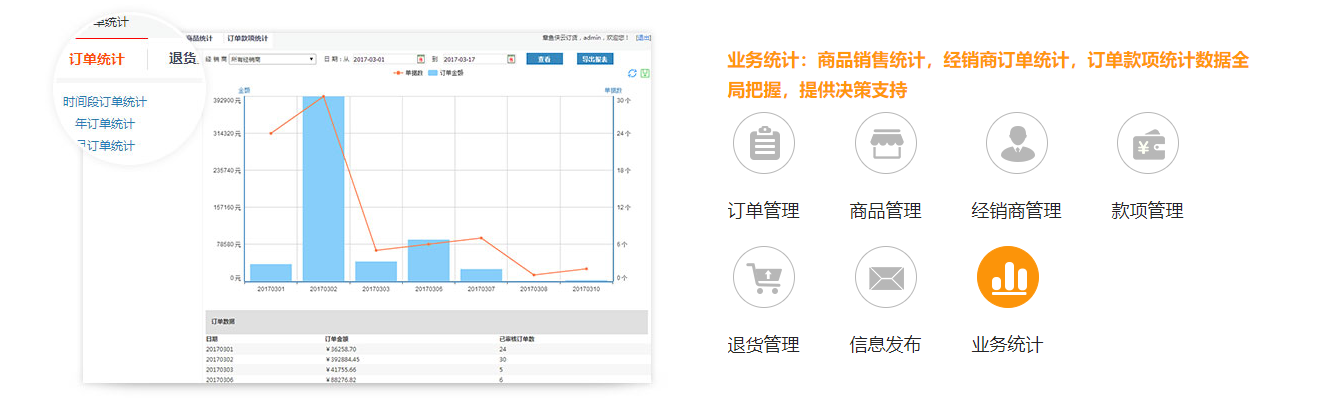Open the 商品管理 store icon
This screenshot has width=1321, height=402.
886,143
